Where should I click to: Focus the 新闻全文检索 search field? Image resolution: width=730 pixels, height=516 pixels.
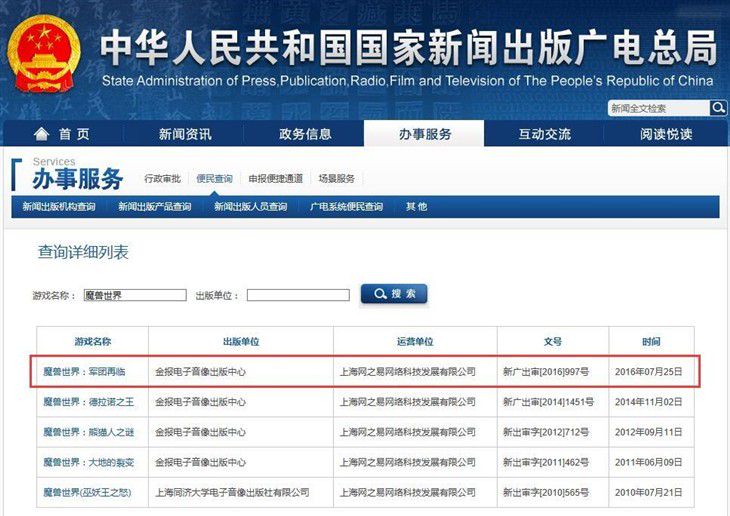(658, 109)
